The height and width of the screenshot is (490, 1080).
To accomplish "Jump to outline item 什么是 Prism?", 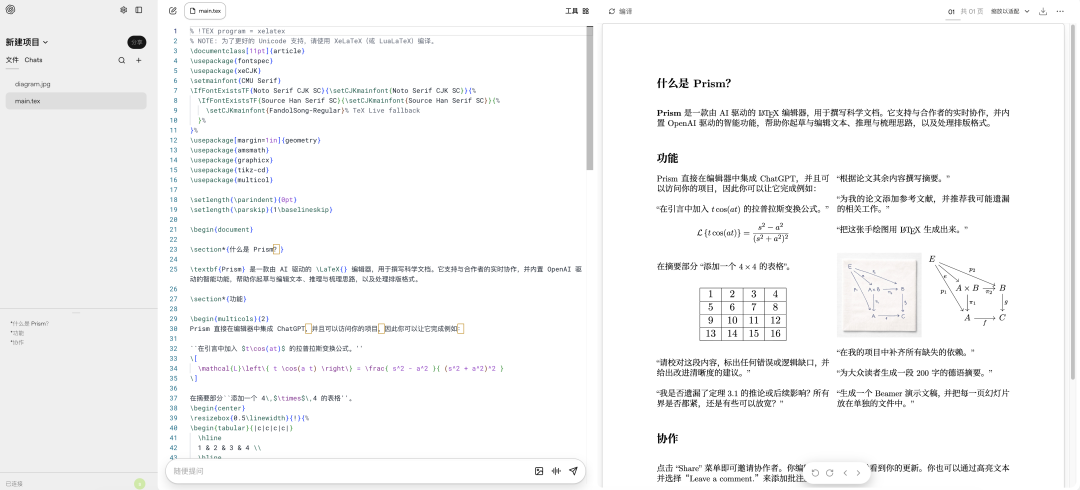I will pos(30,323).
